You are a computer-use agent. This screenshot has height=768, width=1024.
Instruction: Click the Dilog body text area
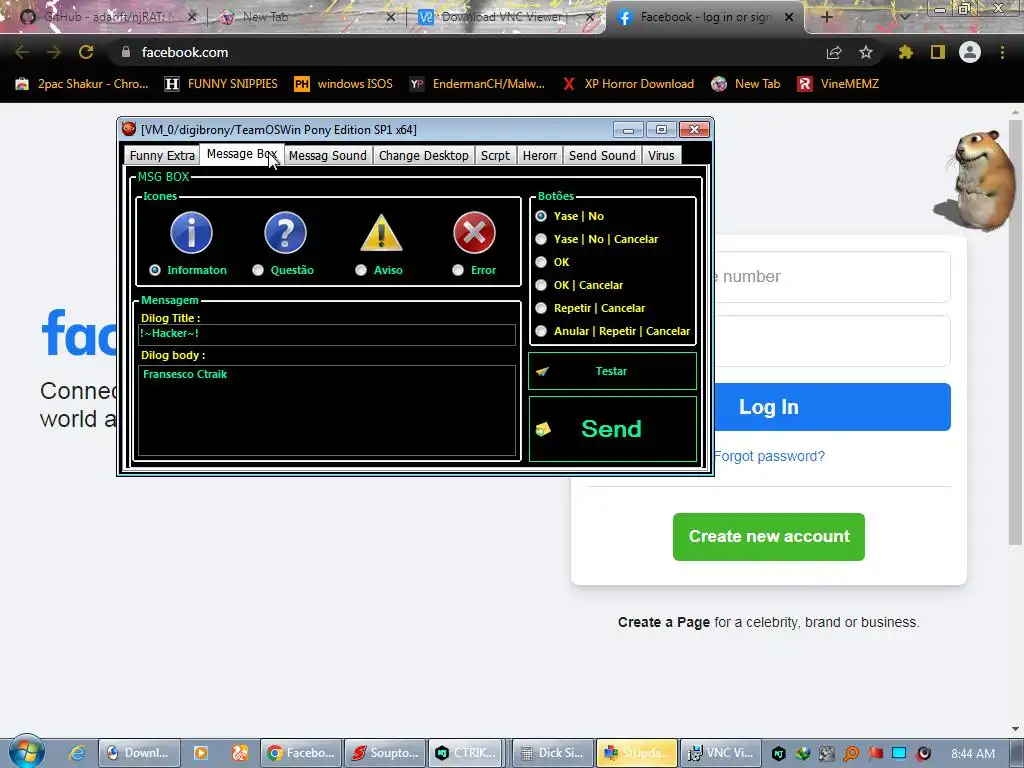[327, 410]
